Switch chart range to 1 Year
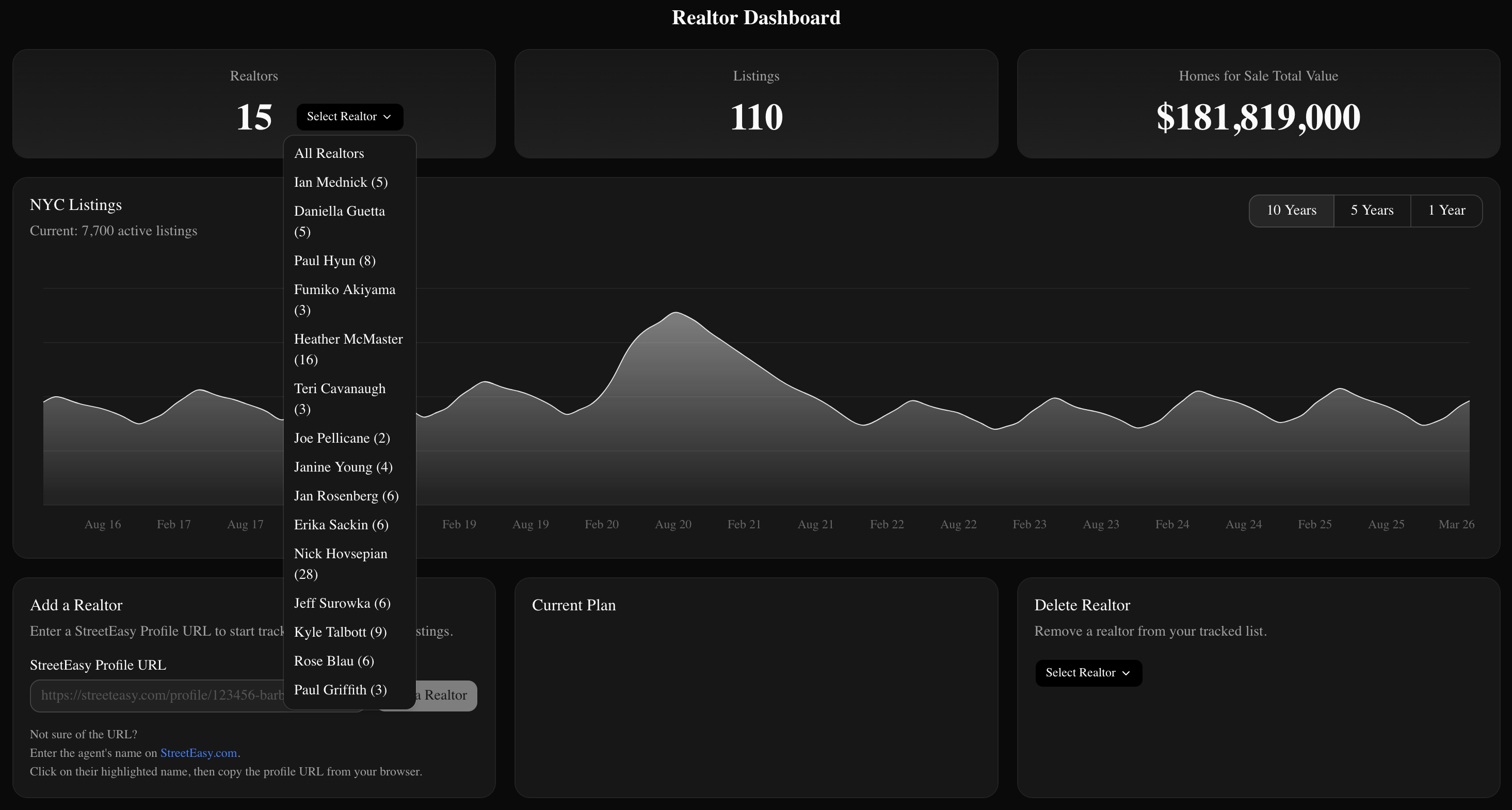Screen dimensions: 1512x810 click(1446, 210)
